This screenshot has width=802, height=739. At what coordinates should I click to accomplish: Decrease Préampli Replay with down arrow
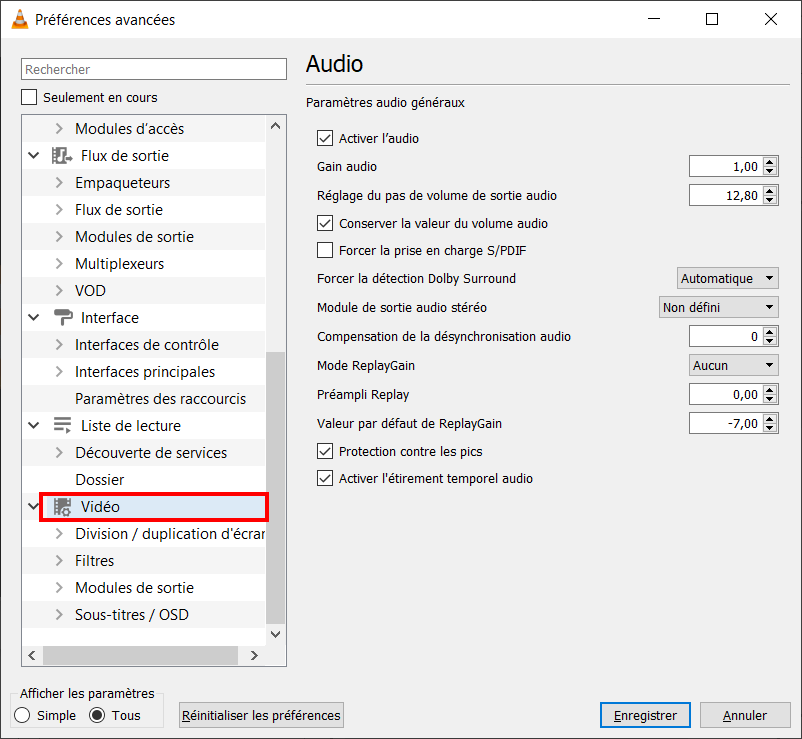(770, 399)
